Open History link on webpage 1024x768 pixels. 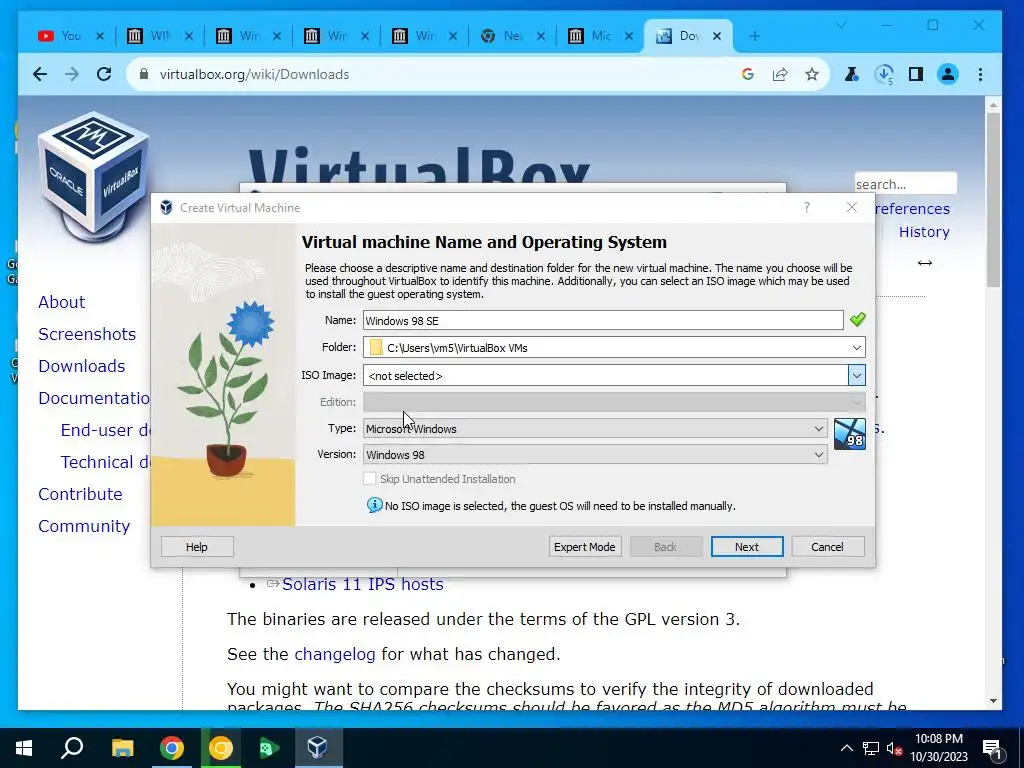(x=924, y=232)
